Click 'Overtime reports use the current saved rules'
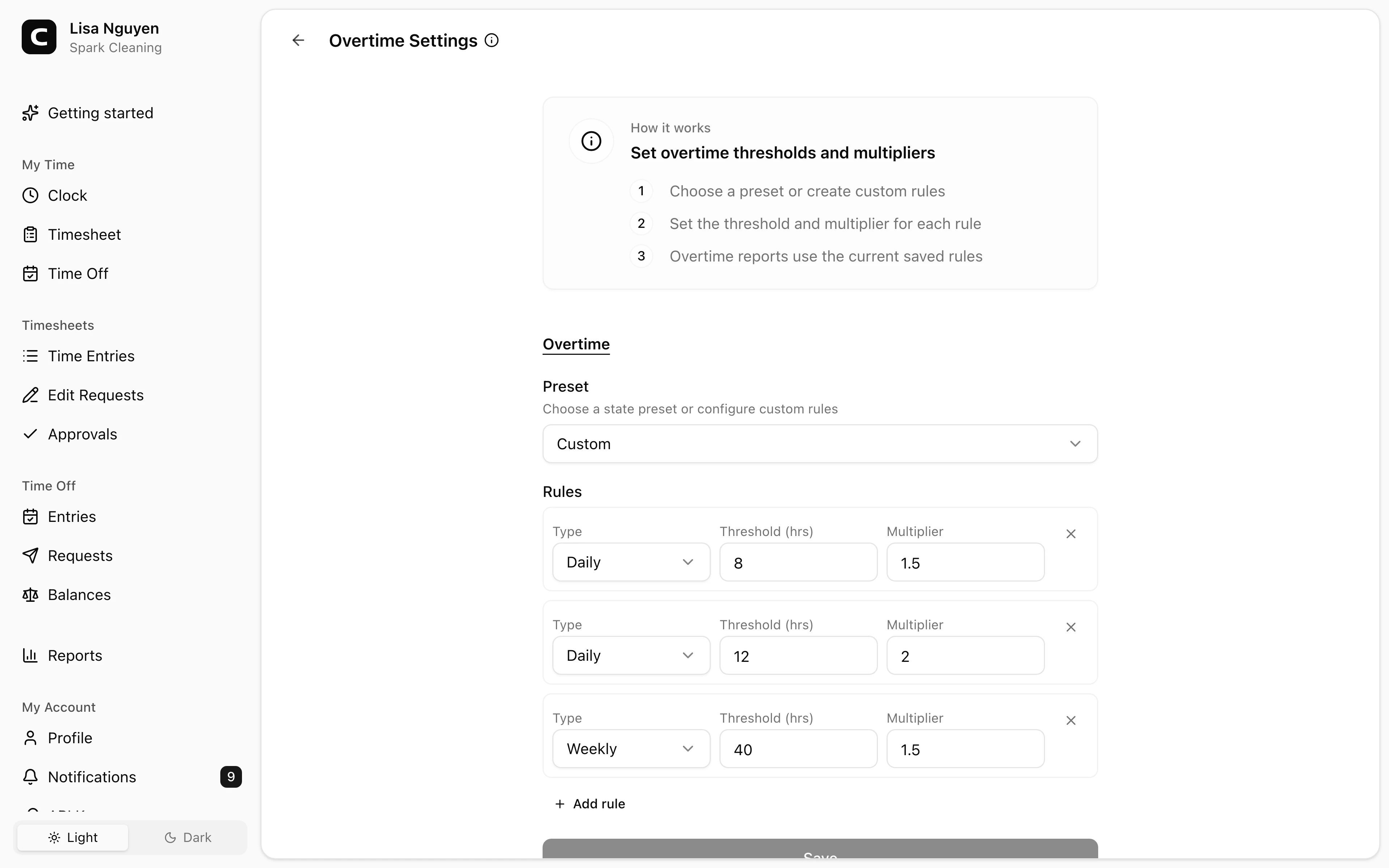1389x868 pixels. pos(826,256)
